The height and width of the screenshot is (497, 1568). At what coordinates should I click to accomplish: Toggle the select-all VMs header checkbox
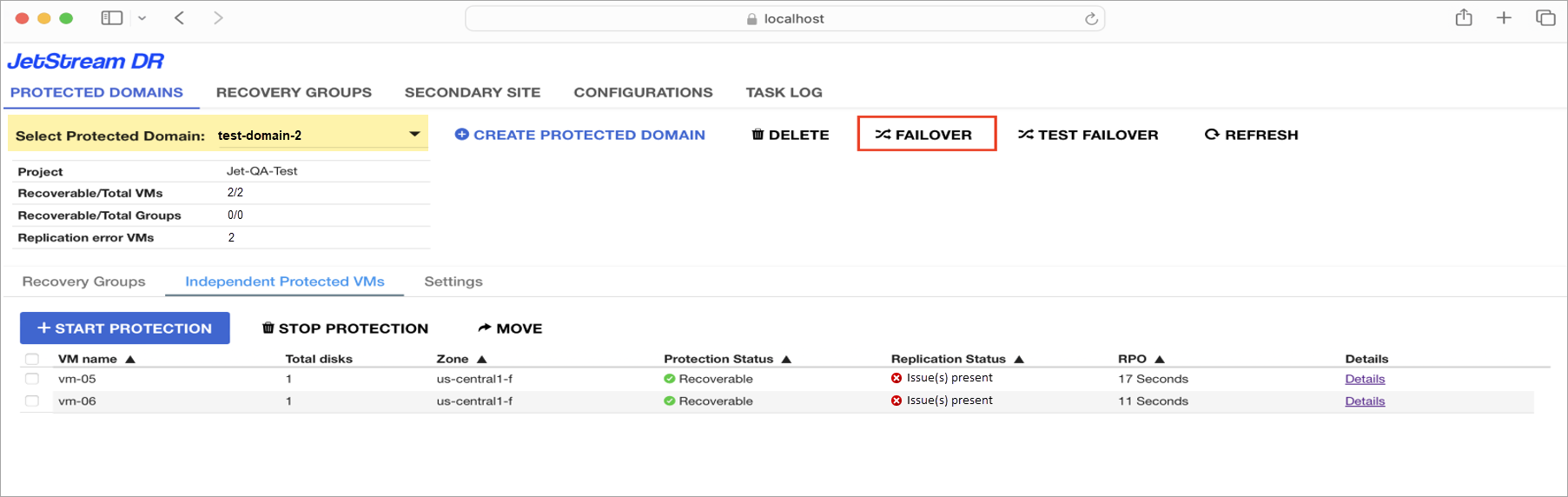(x=32, y=359)
